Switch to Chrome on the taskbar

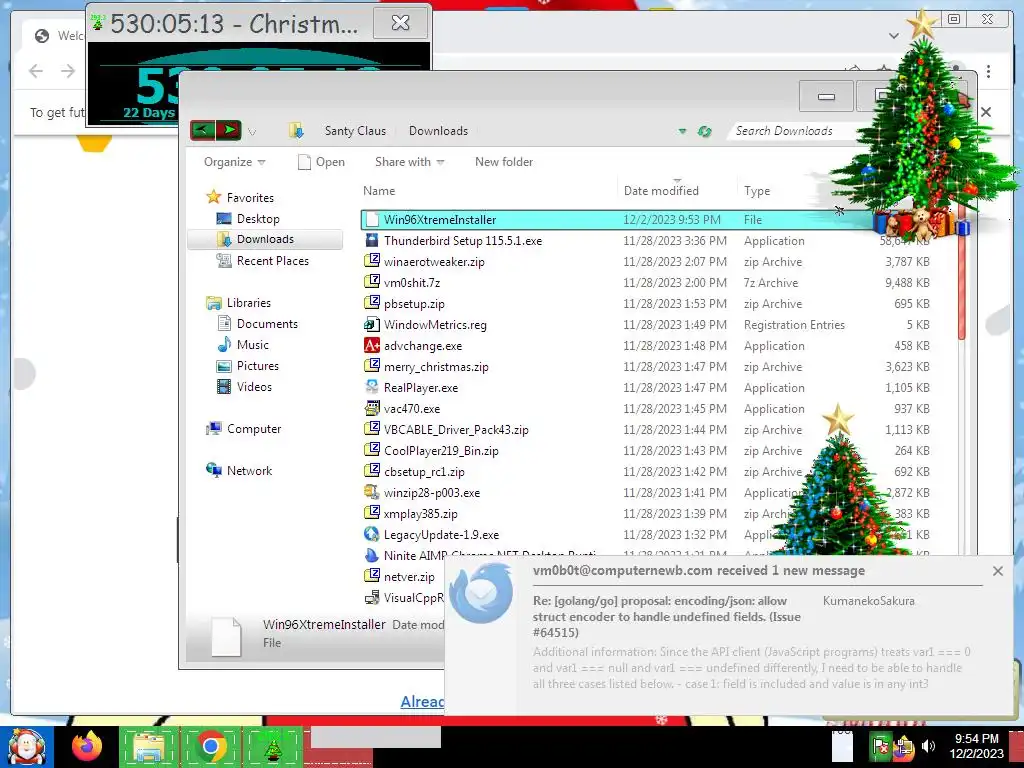210,746
